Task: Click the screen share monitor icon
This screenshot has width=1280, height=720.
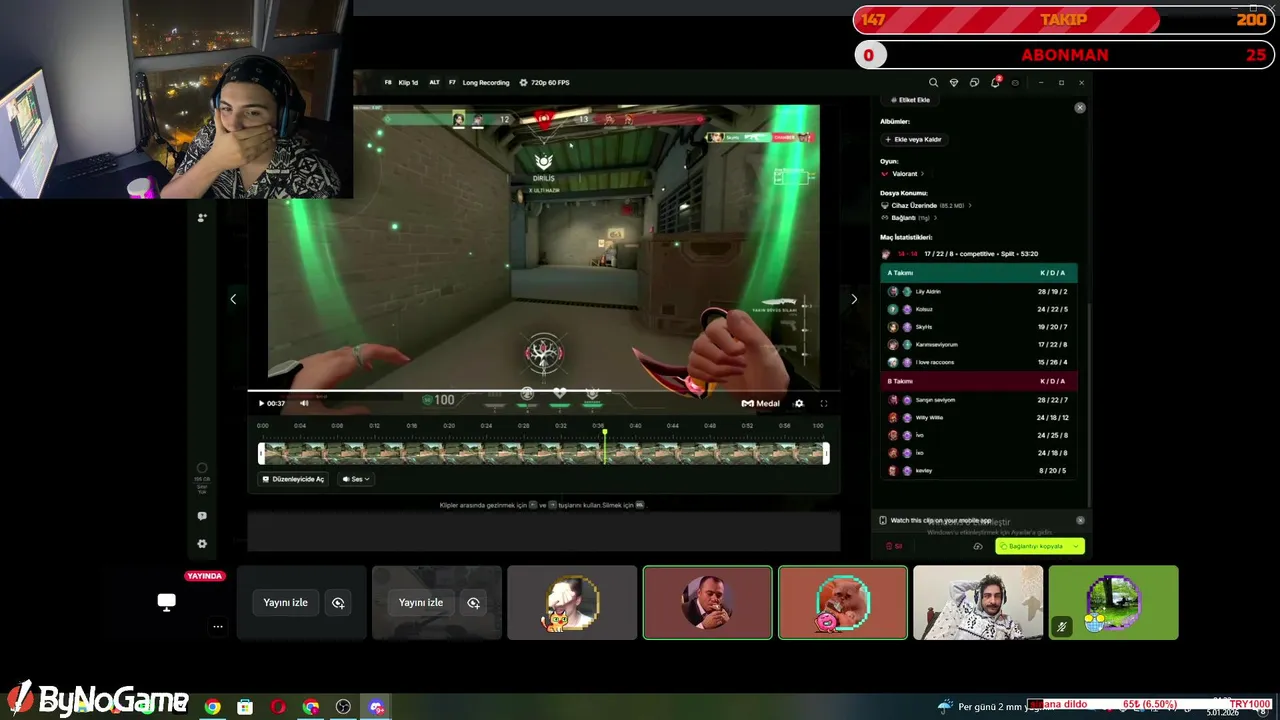Action: [167, 602]
